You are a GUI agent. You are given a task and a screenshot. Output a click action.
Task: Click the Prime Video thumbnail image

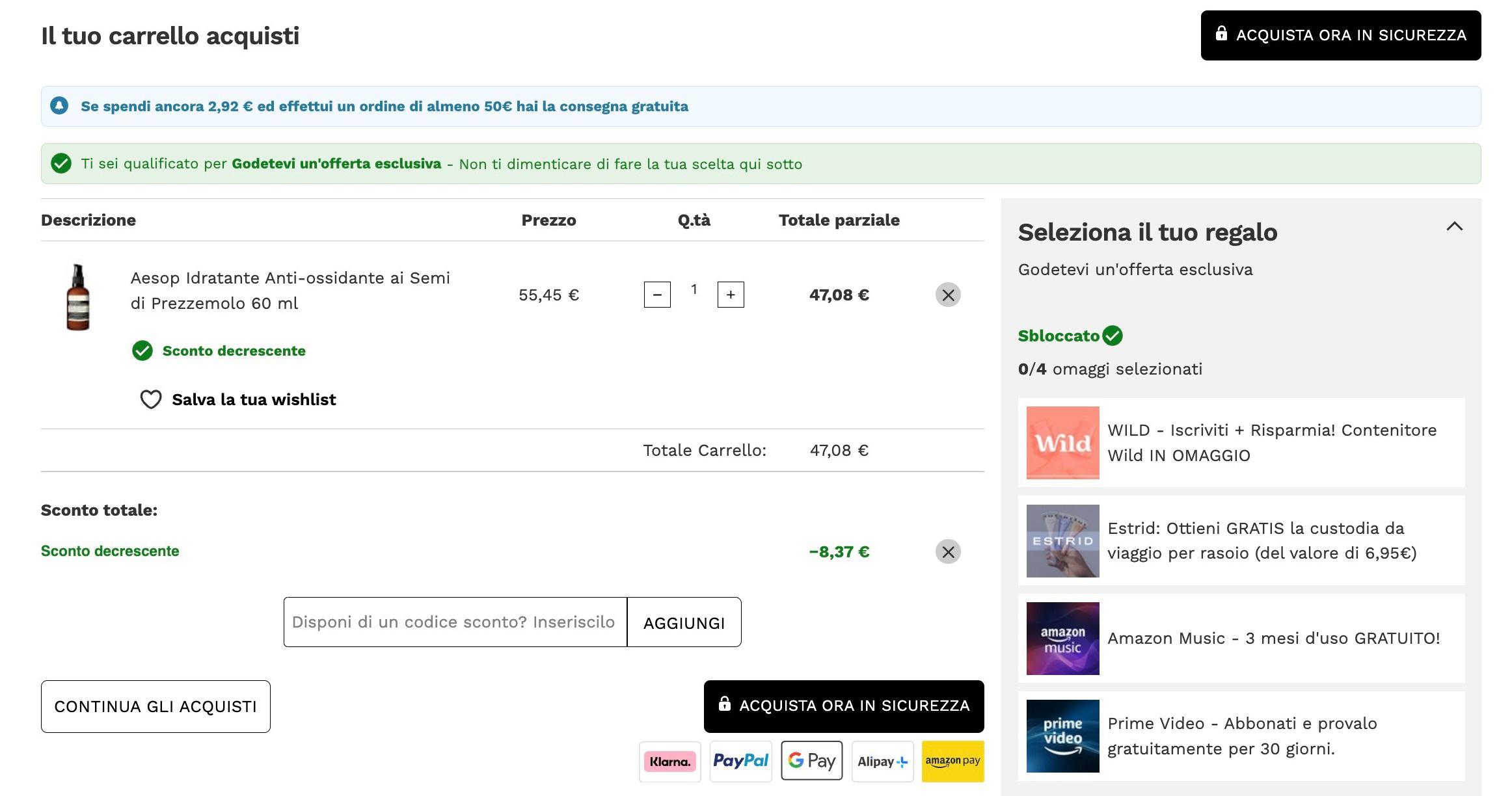pos(1063,736)
